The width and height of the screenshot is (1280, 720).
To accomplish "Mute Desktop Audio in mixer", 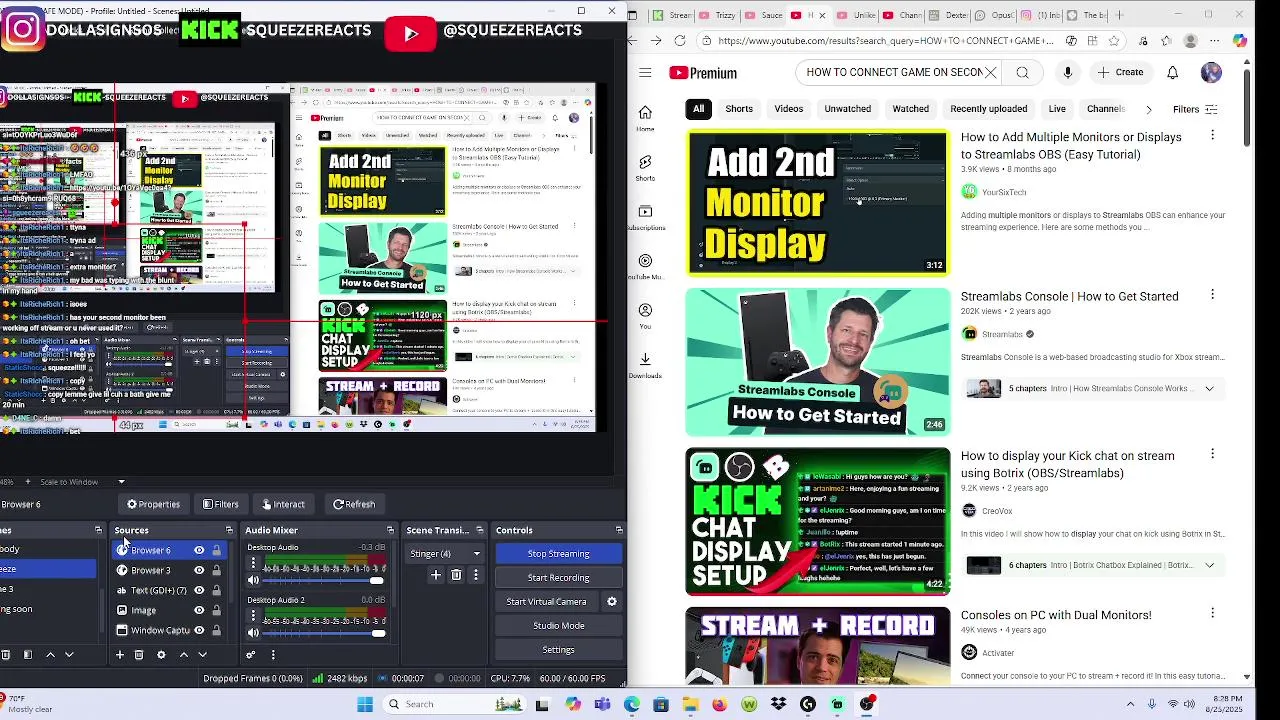I will pyautogui.click(x=253, y=580).
